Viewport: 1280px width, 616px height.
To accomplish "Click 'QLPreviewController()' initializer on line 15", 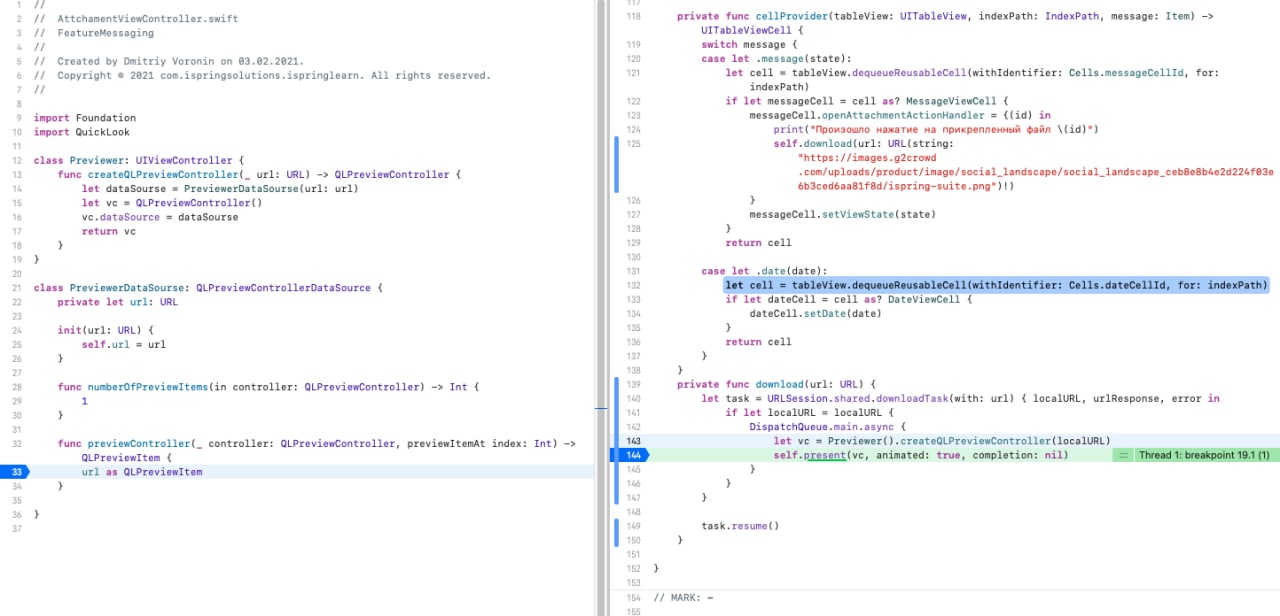I will coord(198,203).
